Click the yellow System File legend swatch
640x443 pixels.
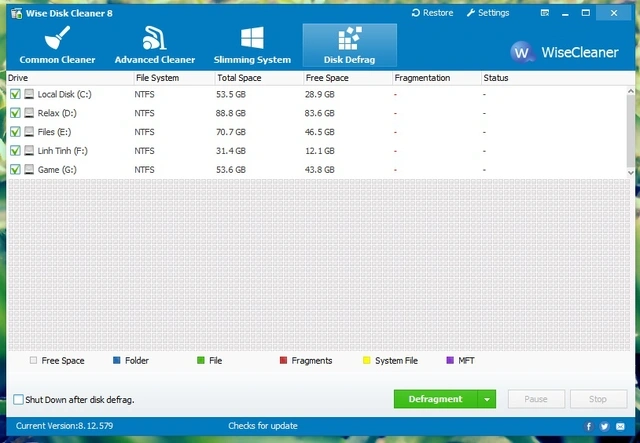[367, 360]
